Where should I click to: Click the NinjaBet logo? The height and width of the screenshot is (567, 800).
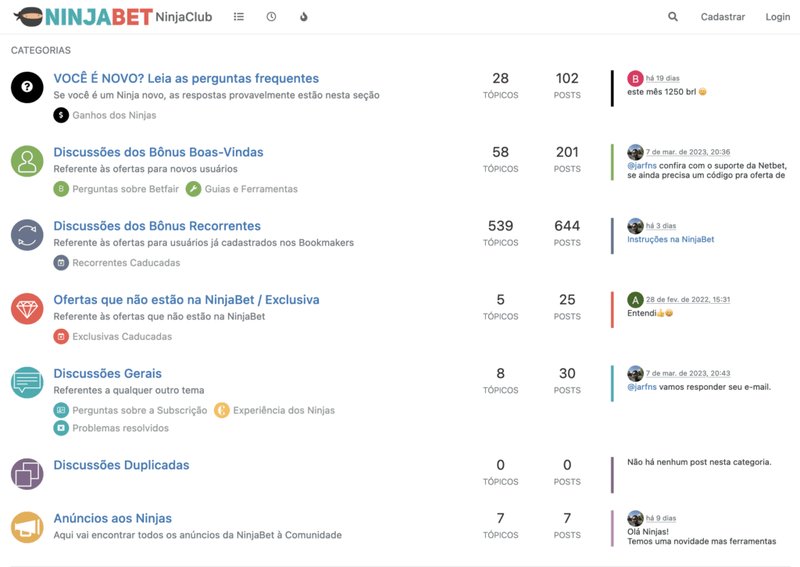click(x=83, y=17)
